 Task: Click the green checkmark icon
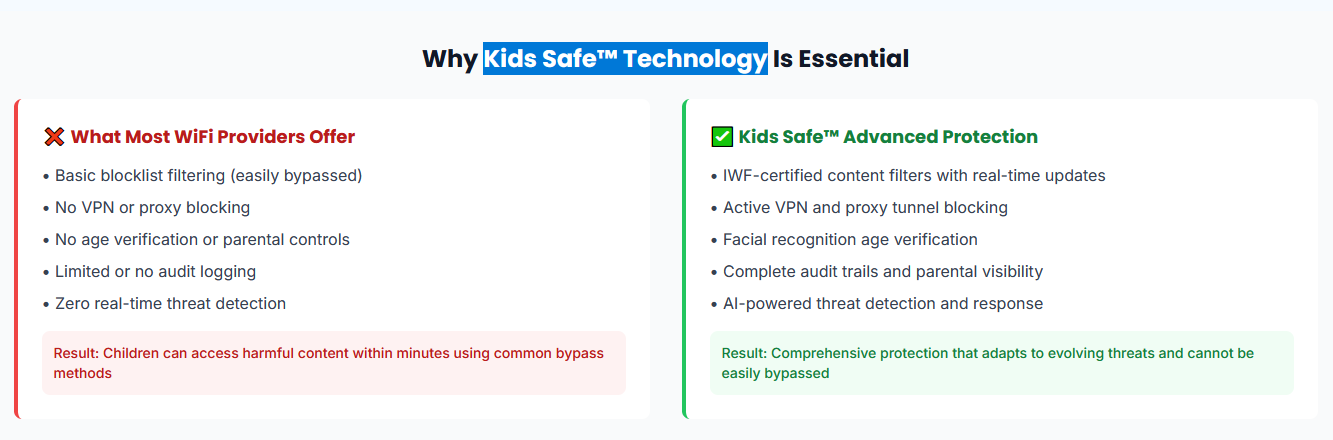pos(722,137)
